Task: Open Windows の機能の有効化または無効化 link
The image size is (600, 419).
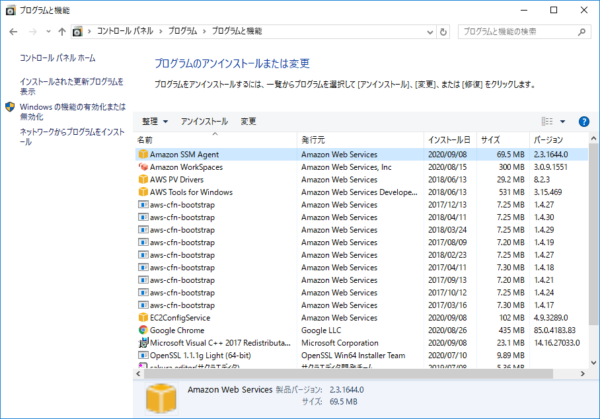Action: click(x=73, y=111)
